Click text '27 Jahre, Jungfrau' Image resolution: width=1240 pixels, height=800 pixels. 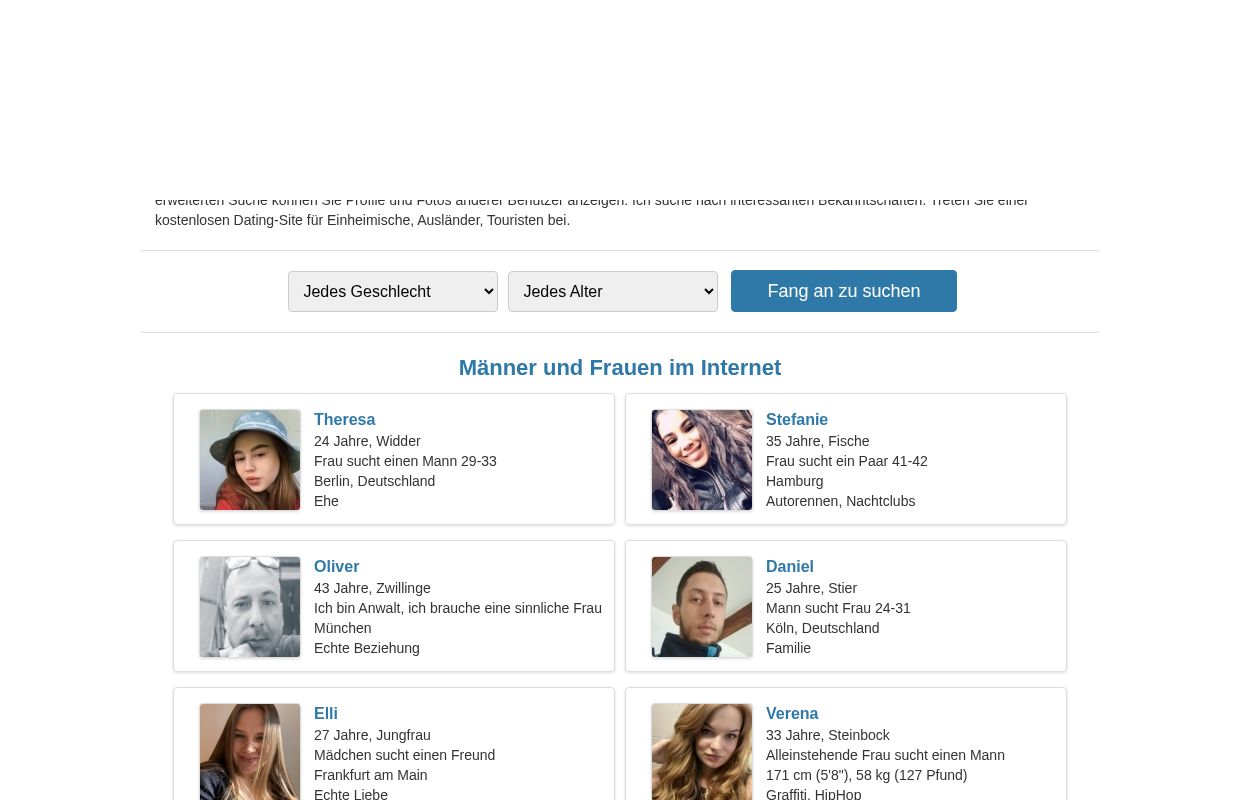[x=372, y=735]
